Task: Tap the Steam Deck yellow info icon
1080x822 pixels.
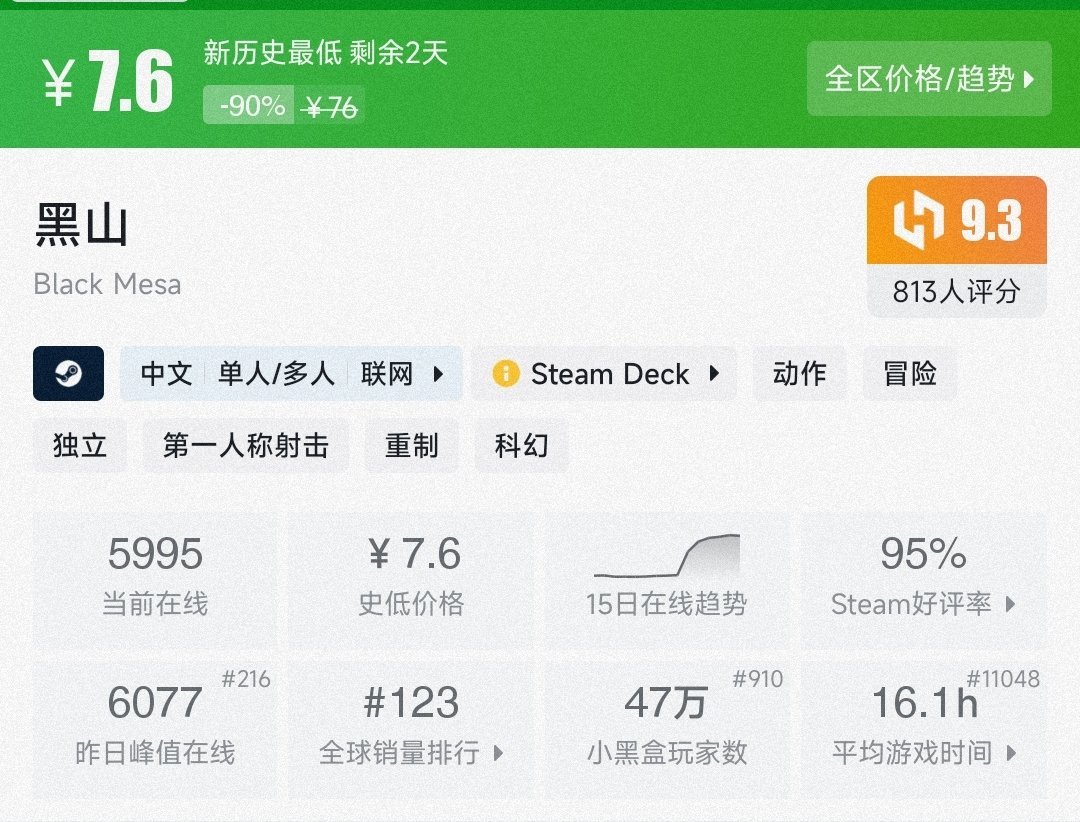Action: [506, 374]
